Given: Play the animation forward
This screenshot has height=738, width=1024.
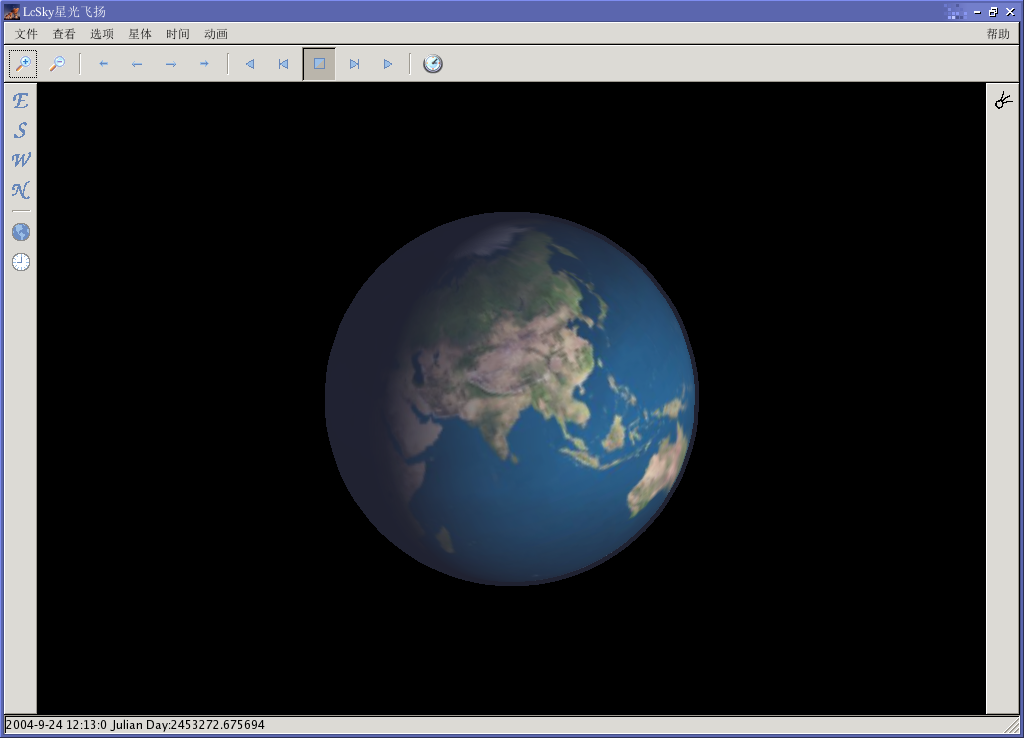Looking at the screenshot, I should click(388, 63).
